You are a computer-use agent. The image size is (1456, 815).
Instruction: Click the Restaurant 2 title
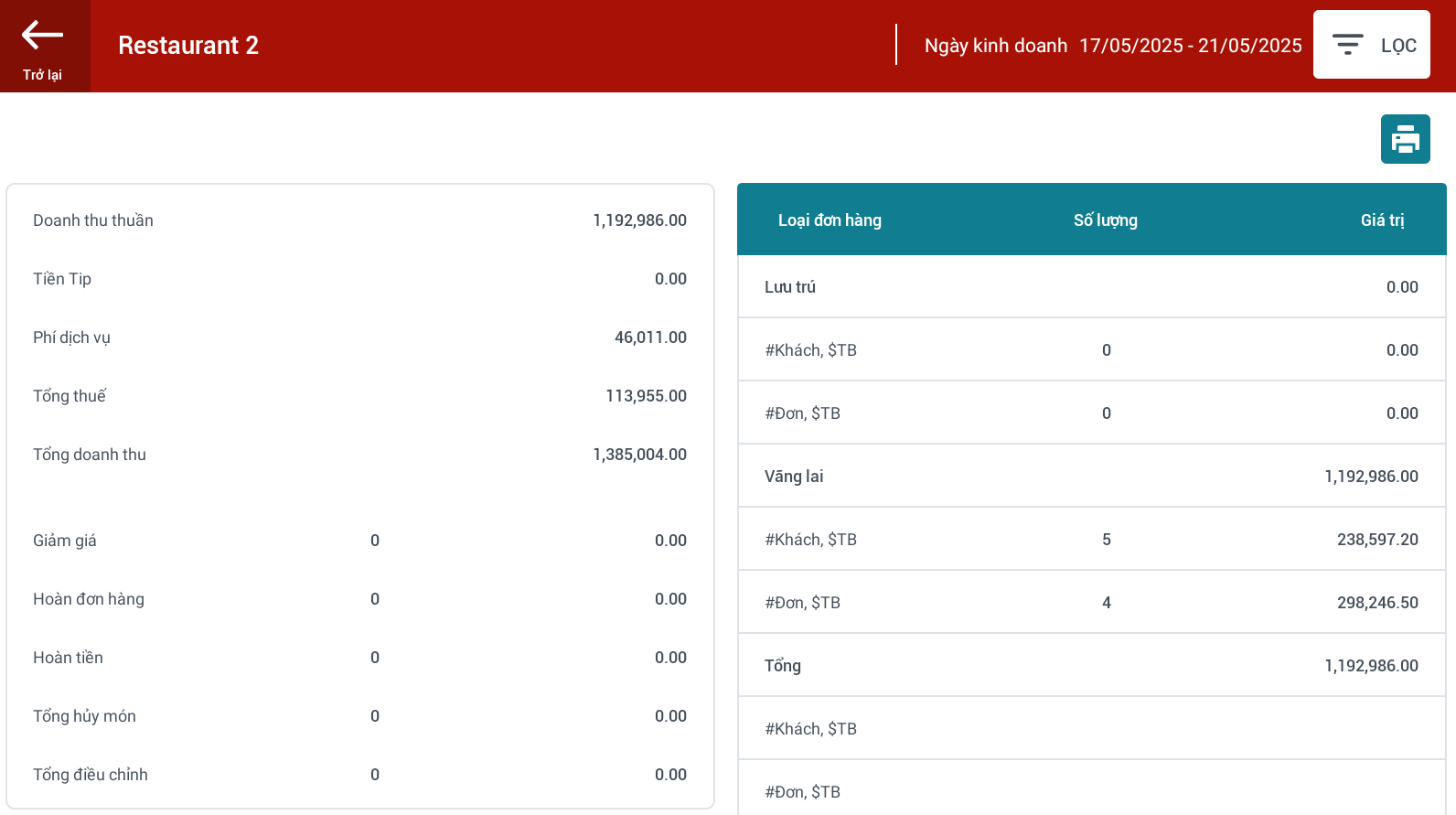pyautogui.click(x=188, y=46)
